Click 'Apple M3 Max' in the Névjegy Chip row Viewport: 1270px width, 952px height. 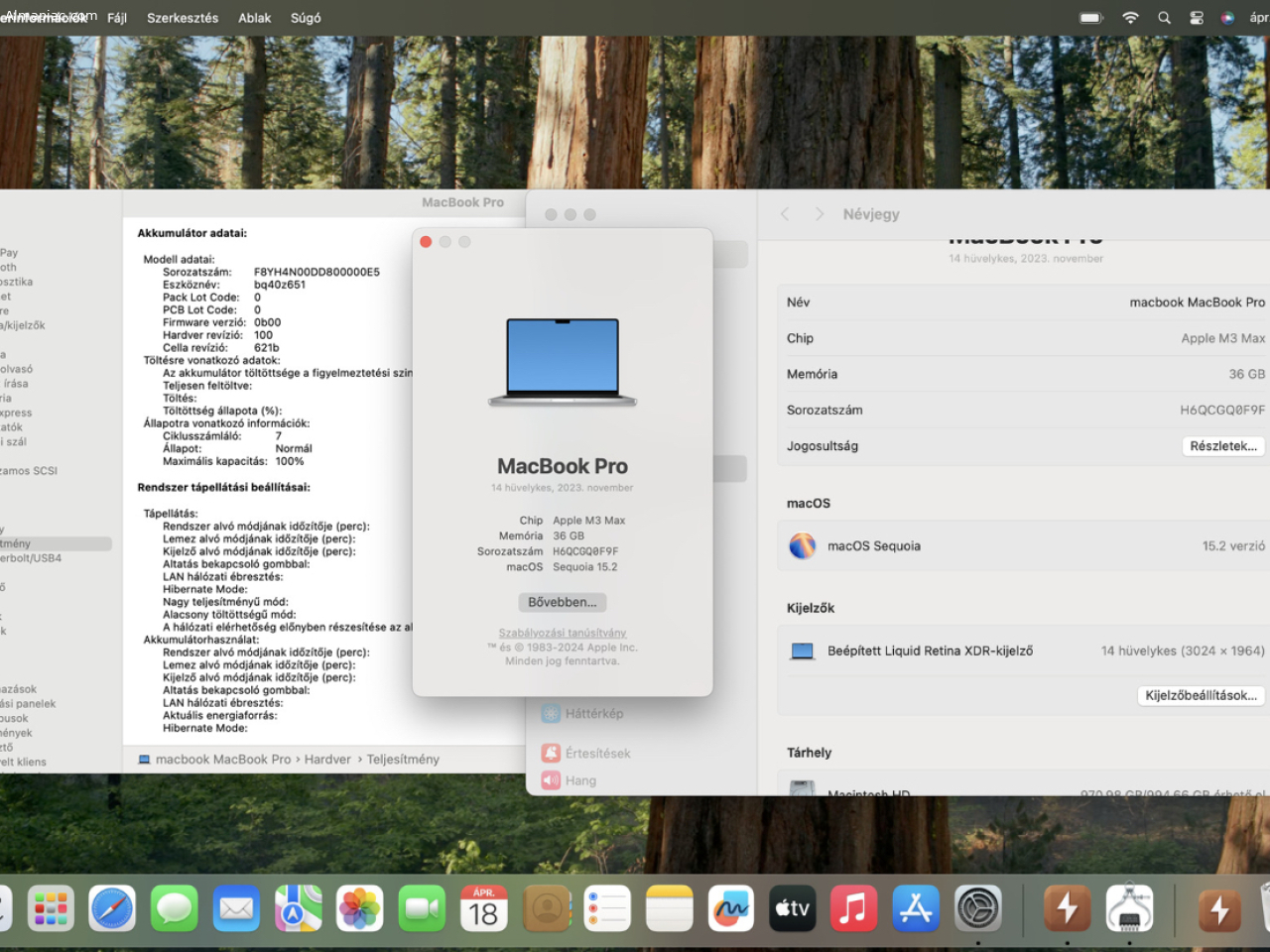pos(1223,338)
